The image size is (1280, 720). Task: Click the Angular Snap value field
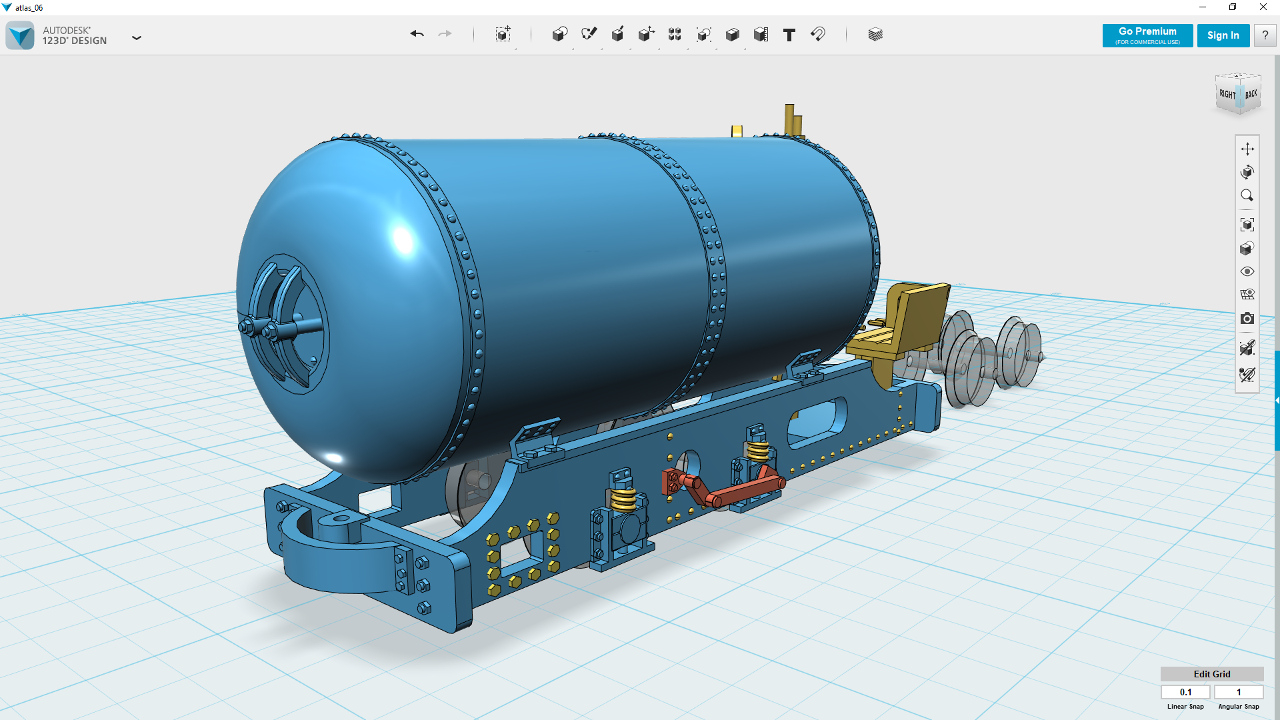tap(1239, 692)
